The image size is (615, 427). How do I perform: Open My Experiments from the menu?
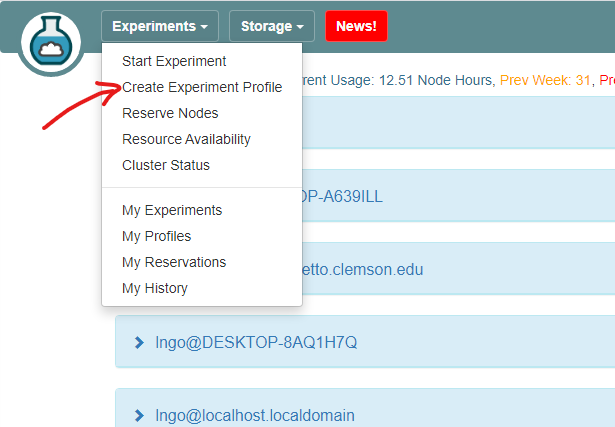click(x=172, y=210)
